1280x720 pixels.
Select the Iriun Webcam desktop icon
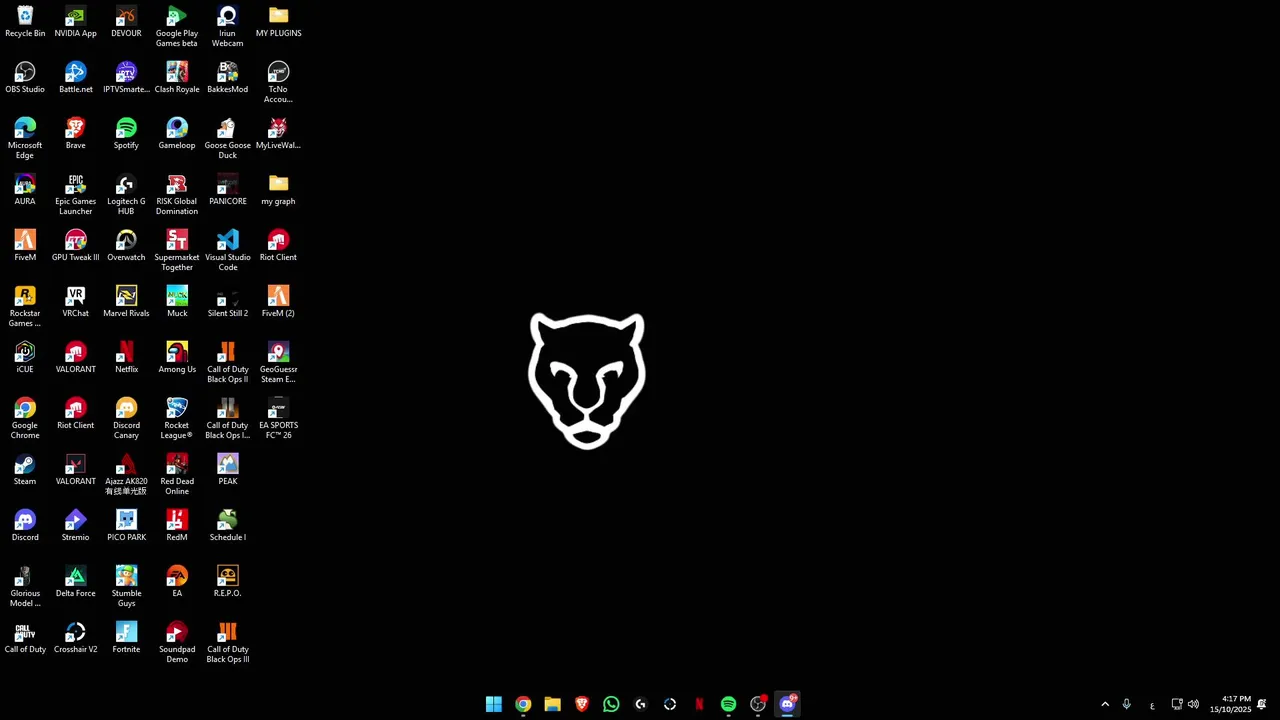pyautogui.click(x=228, y=27)
